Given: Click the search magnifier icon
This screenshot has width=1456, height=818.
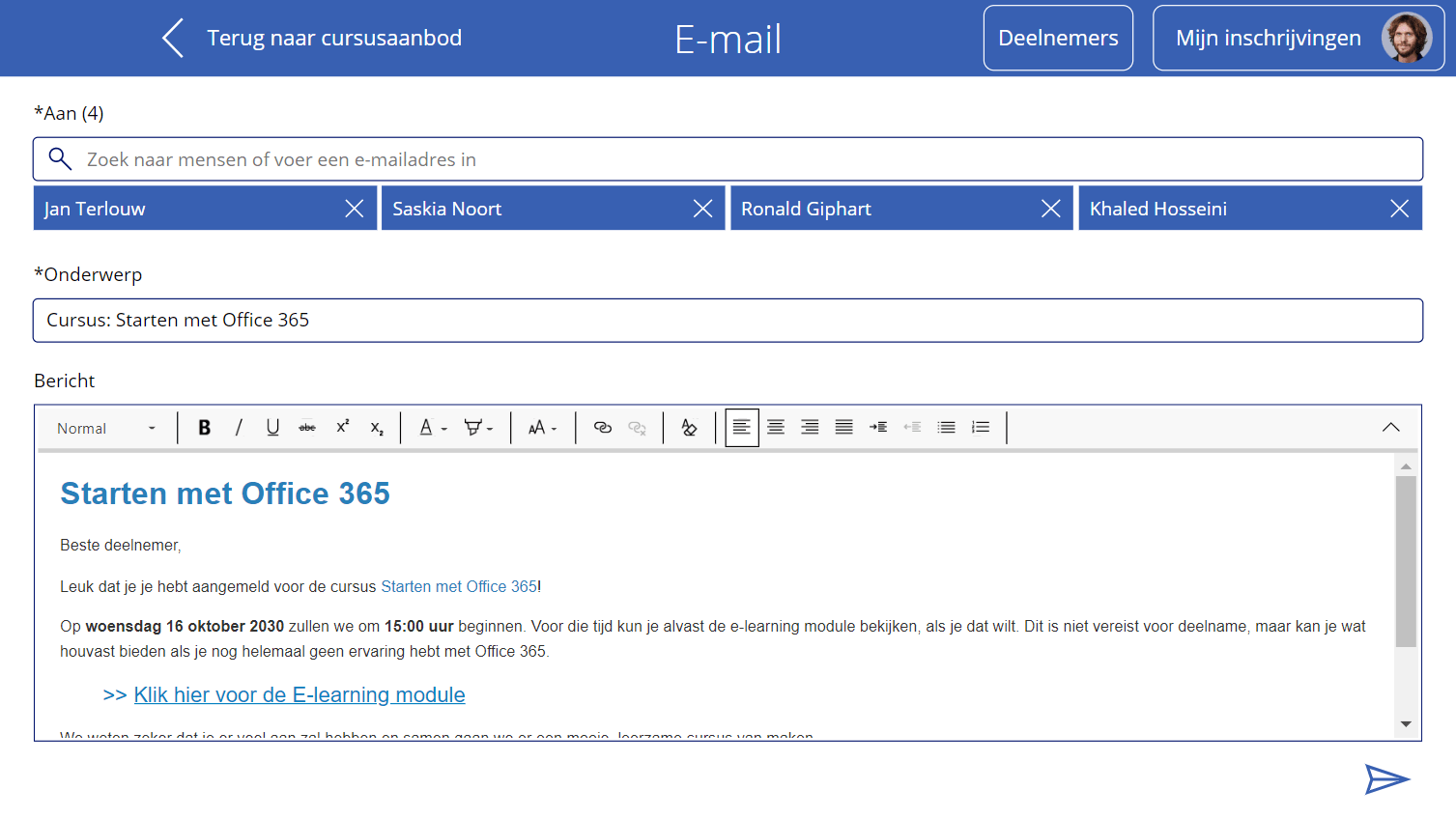Looking at the screenshot, I should pyautogui.click(x=60, y=158).
